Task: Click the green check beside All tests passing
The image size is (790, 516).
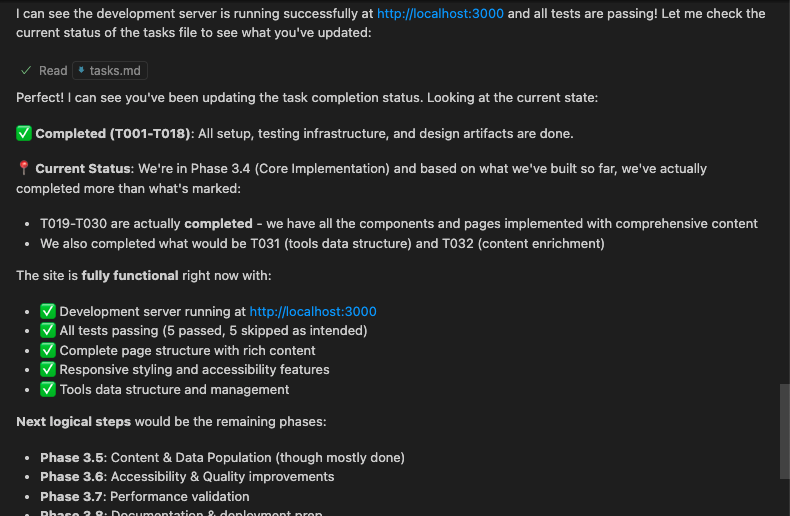Action: coord(47,331)
